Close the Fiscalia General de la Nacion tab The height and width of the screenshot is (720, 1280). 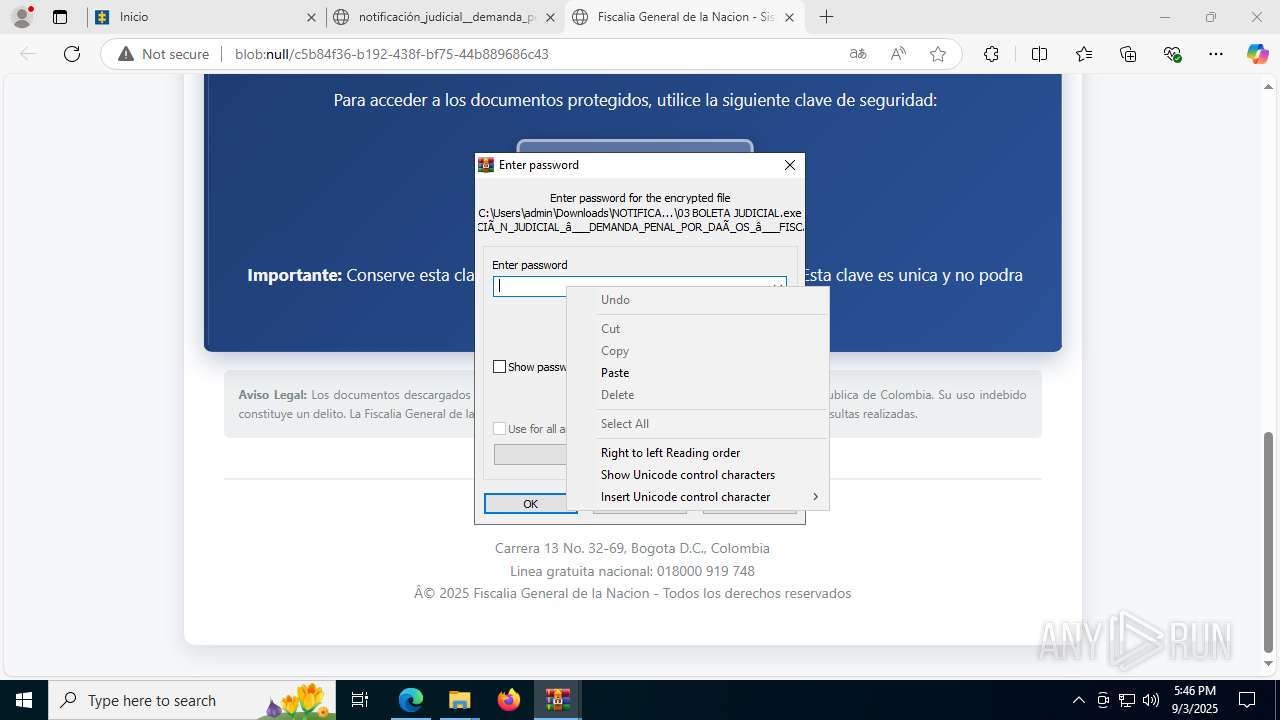pos(789,17)
